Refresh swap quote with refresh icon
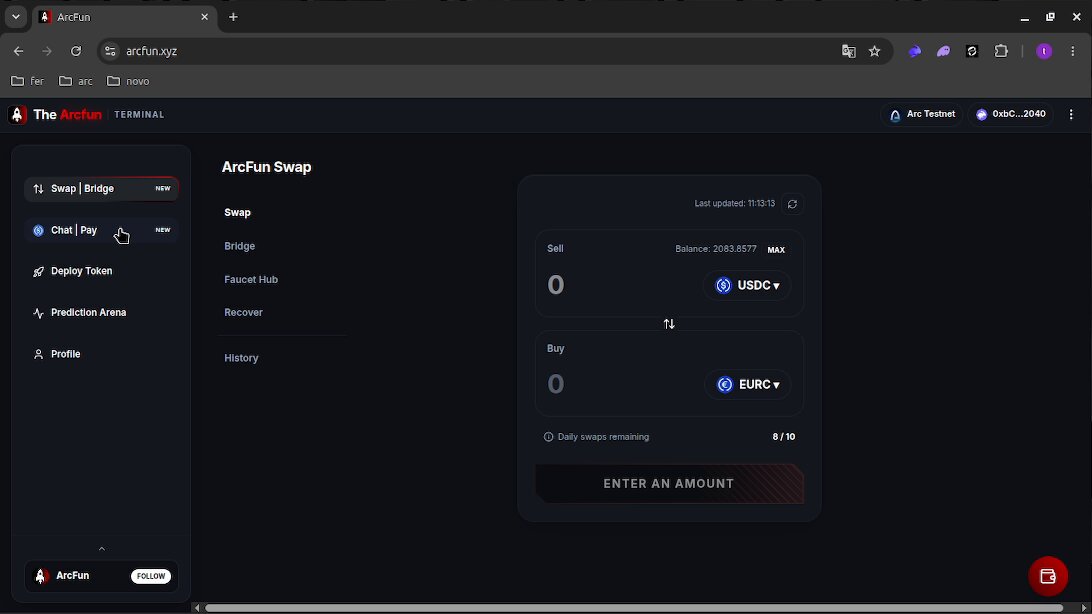The image size is (1092, 614). click(x=792, y=204)
